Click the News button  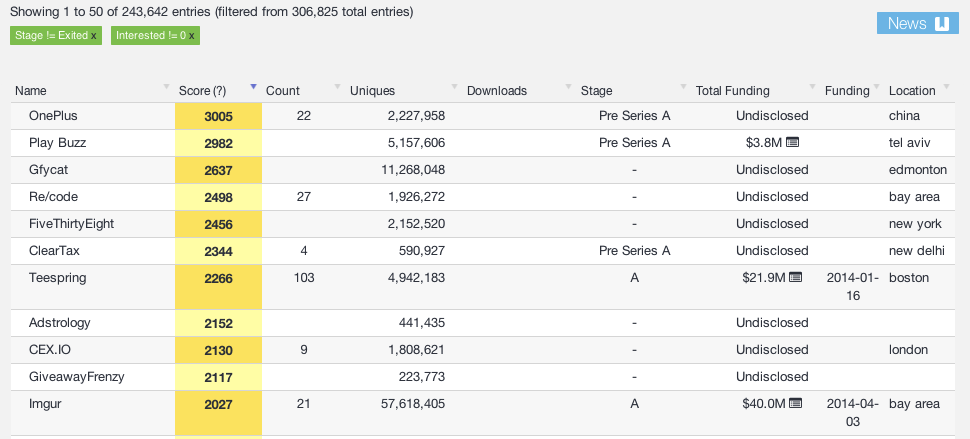pos(917,23)
